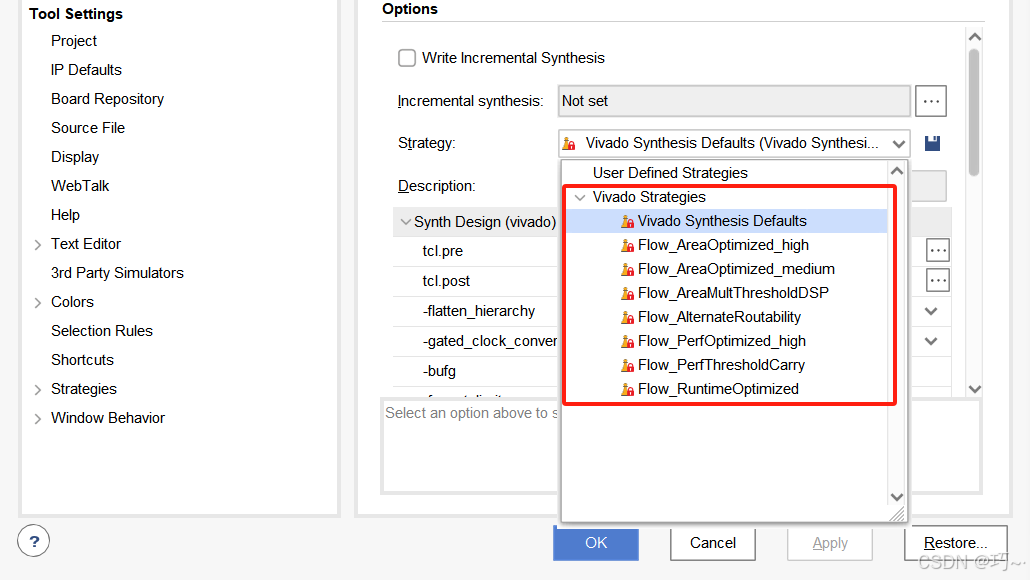1030x580 pixels.
Task: Open 3rd Party Simulators settings
Action: point(117,273)
